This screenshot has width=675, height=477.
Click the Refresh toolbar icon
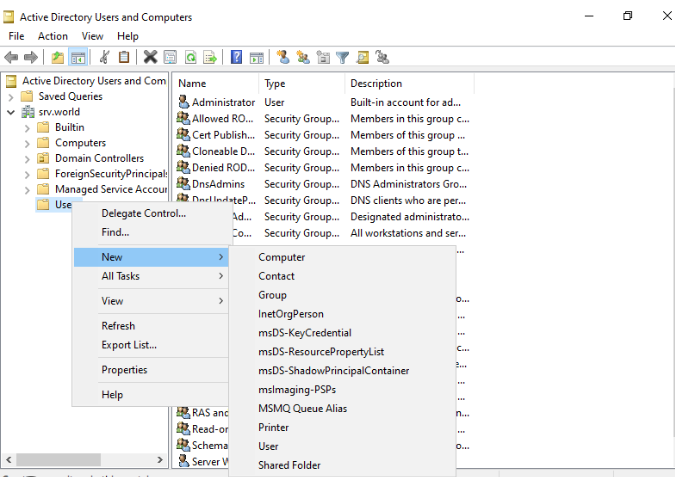(x=190, y=57)
